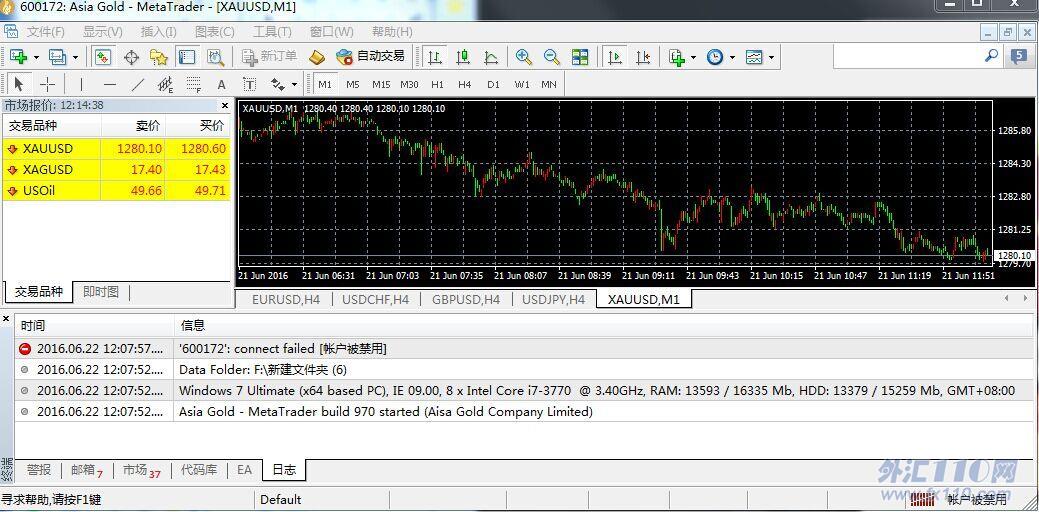The width and height of the screenshot is (1039, 512).
Task: Select the horizontal line drawing tool
Action: pyautogui.click(x=110, y=84)
